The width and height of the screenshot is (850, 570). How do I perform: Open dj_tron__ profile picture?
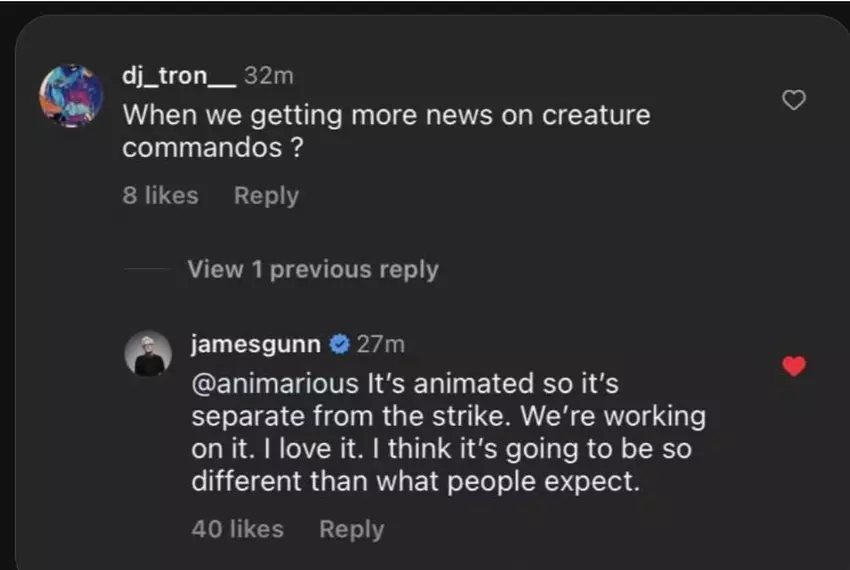pyautogui.click(x=71, y=96)
